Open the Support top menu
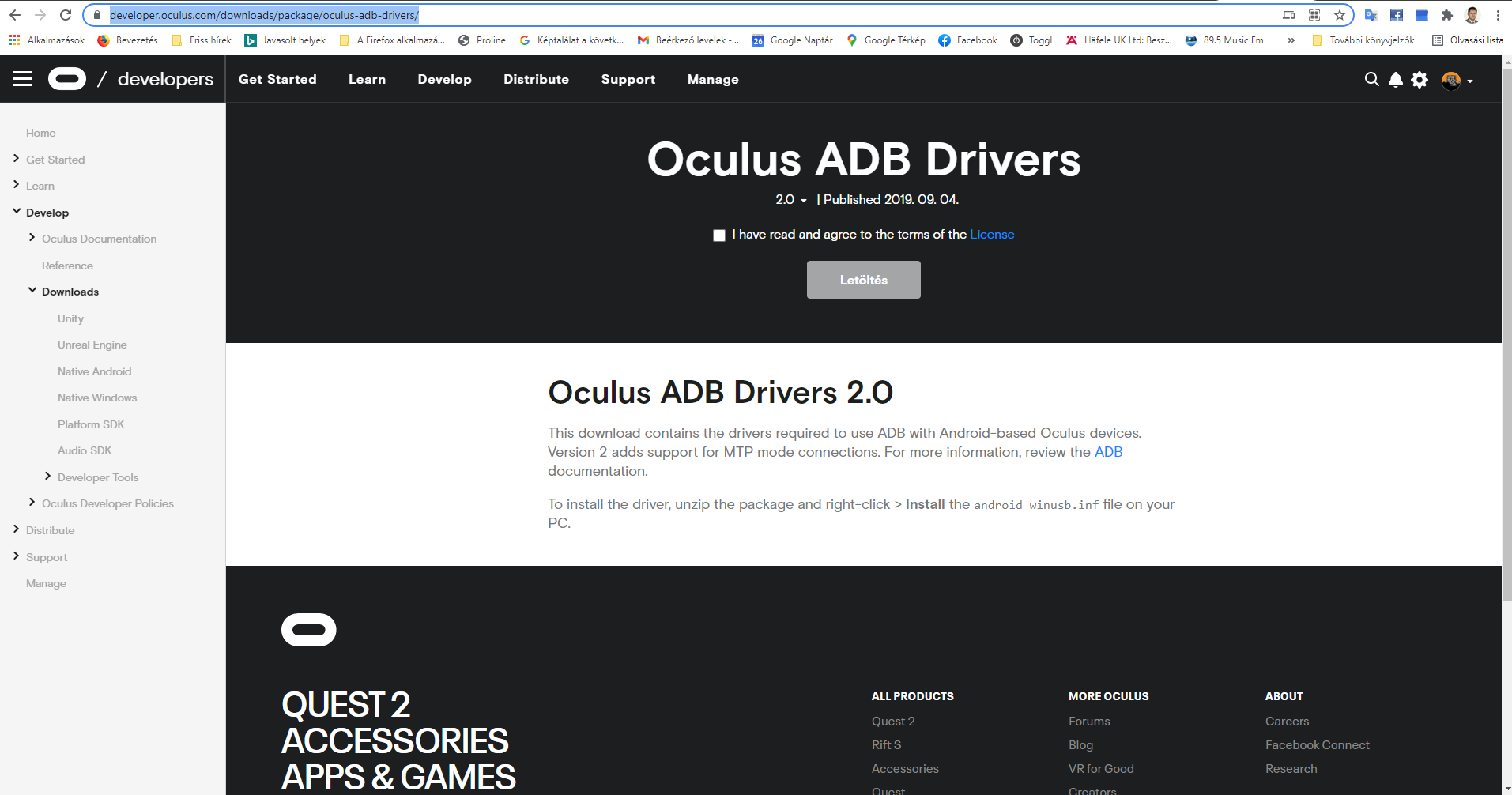This screenshot has height=795, width=1512. pyautogui.click(x=628, y=79)
